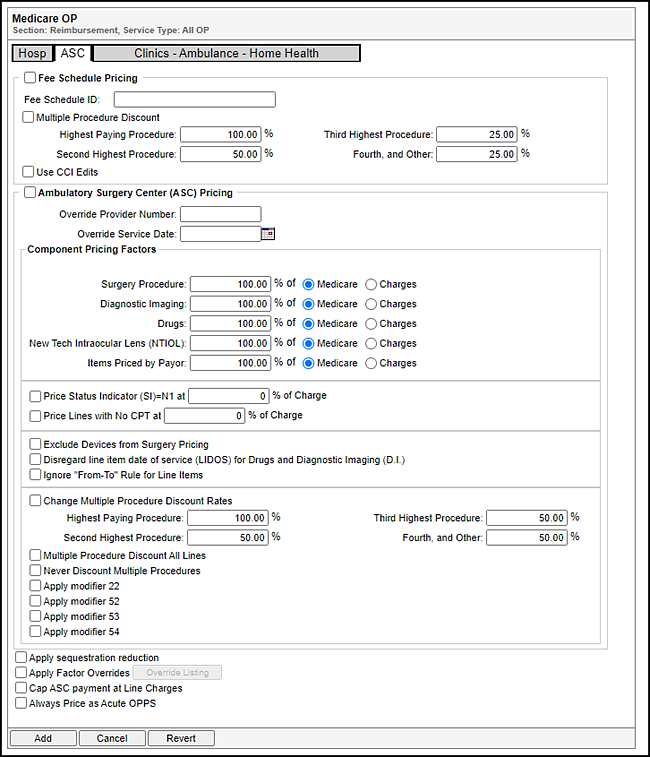Click the Items Priced by Payor percentage field
The width and height of the screenshot is (650, 757).
coord(230,363)
